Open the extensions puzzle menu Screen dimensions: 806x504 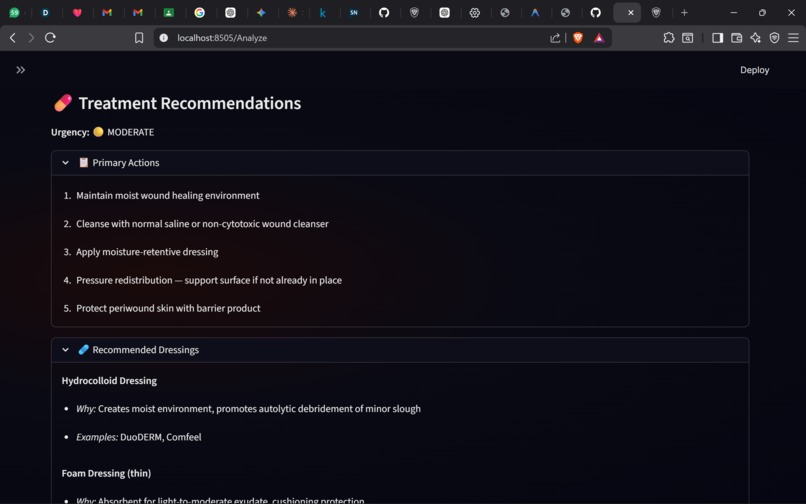click(x=669, y=38)
